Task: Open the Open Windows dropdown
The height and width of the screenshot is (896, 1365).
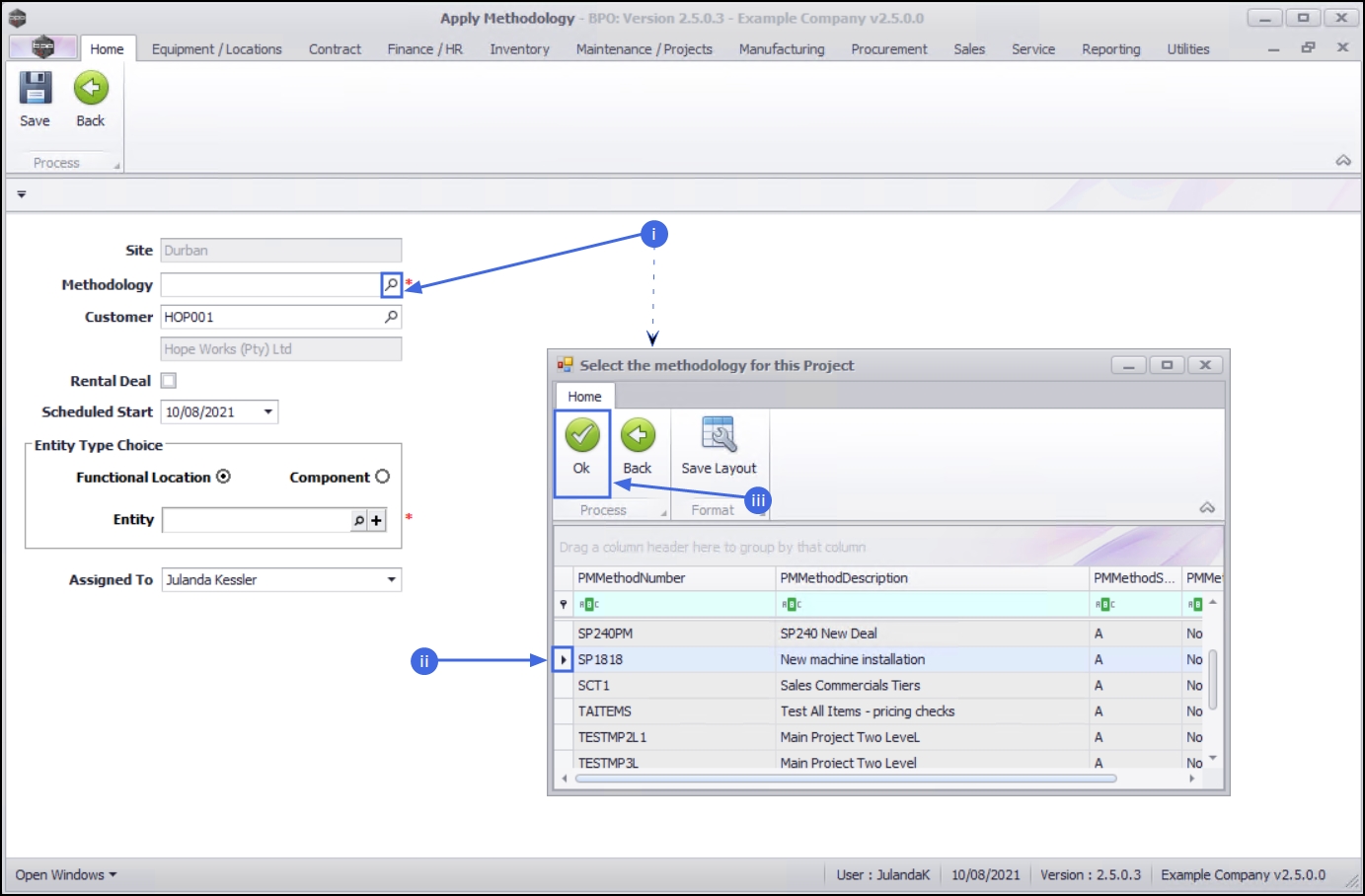Action: pos(66,874)
